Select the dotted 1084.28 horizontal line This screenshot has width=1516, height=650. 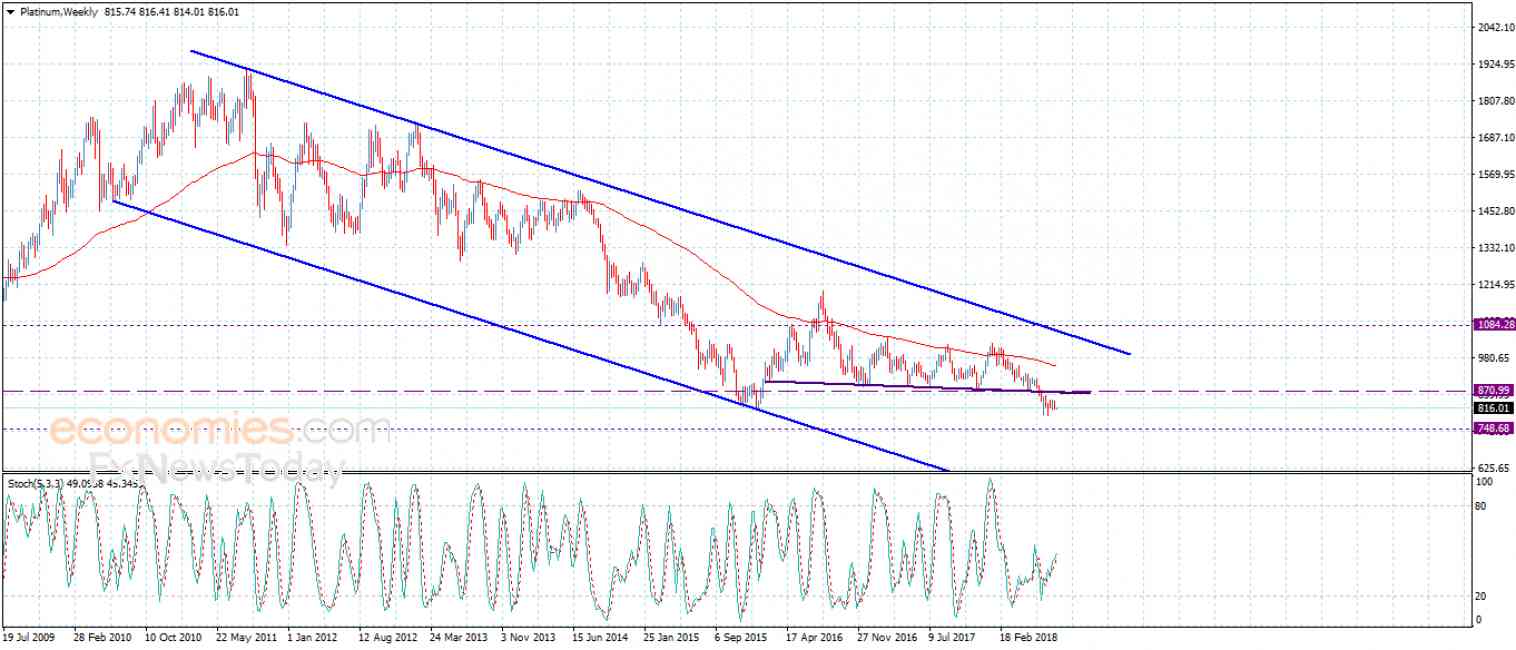pyautogui.click(x=737, y=325)
